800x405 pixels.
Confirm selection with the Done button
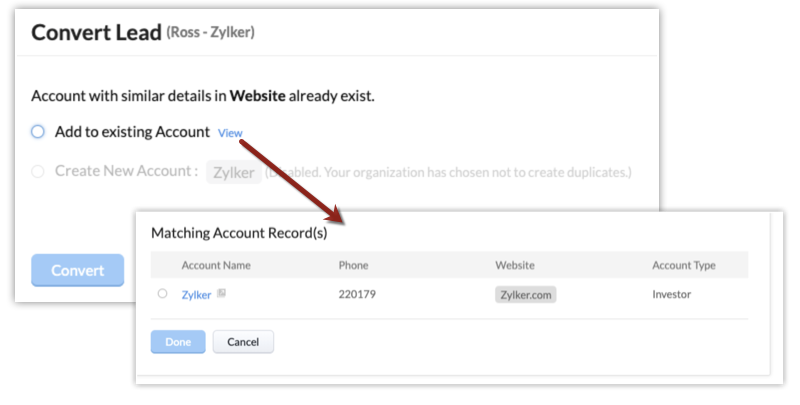coord(178,341)
